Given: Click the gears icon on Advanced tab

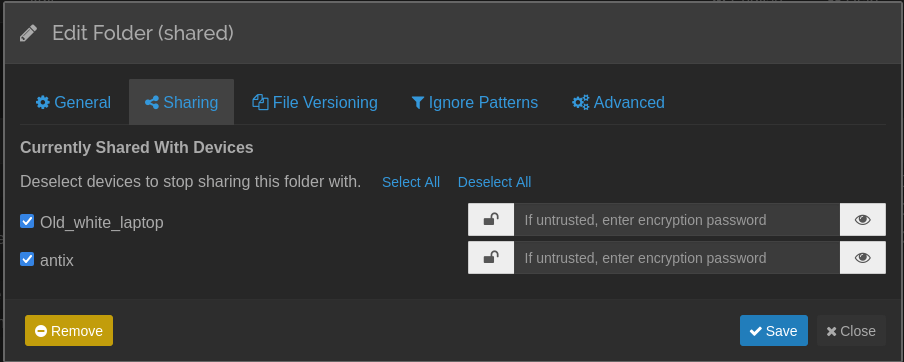Looking at the screenshot, I should [x=581, y=103].
